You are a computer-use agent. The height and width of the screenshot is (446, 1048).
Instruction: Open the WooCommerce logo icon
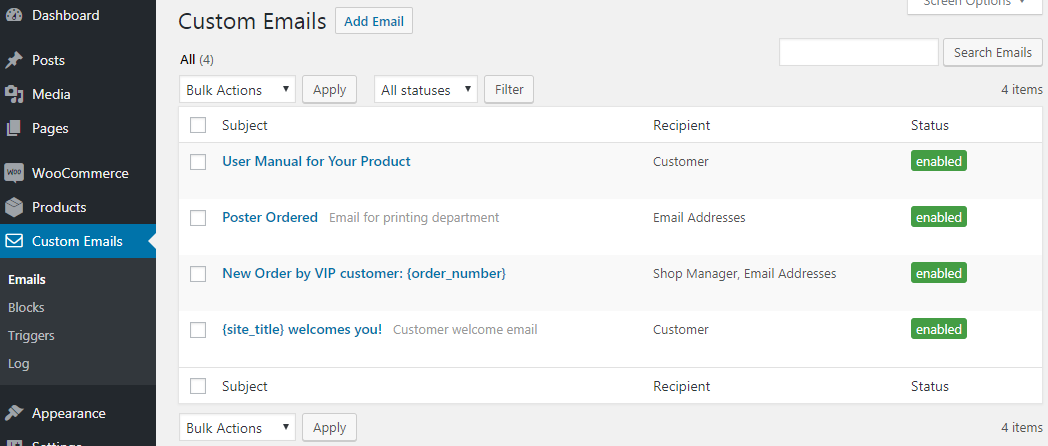coord(14,173)
